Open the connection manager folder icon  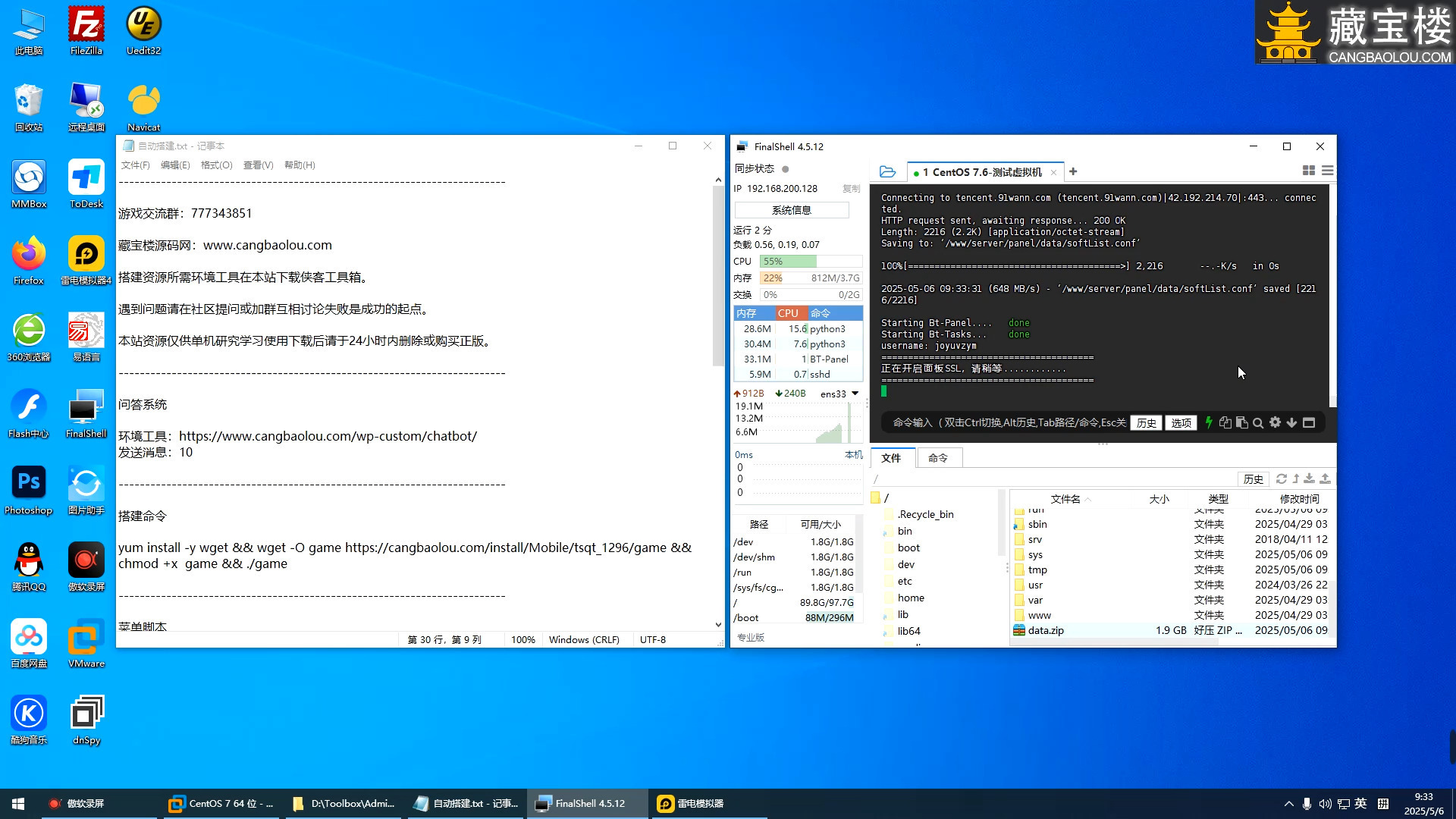(887, 171)
